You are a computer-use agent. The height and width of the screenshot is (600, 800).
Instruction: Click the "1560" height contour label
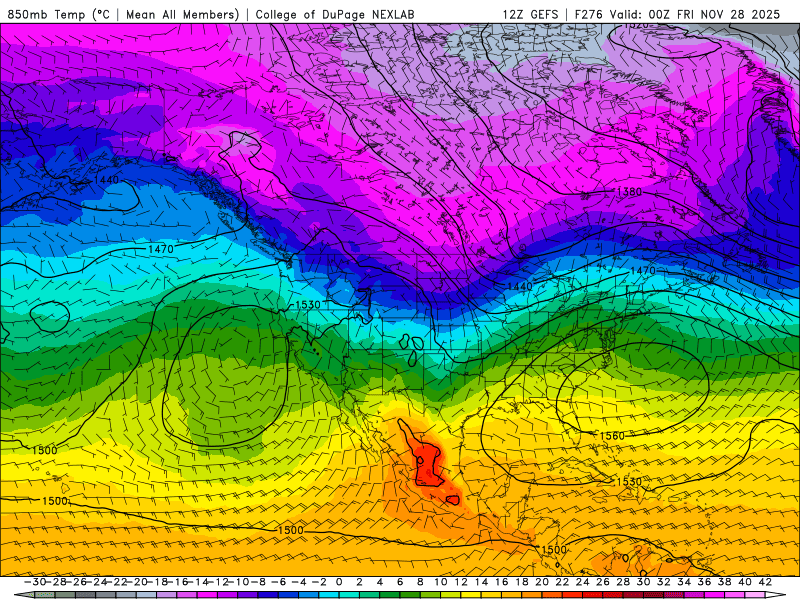click(612, 436)
